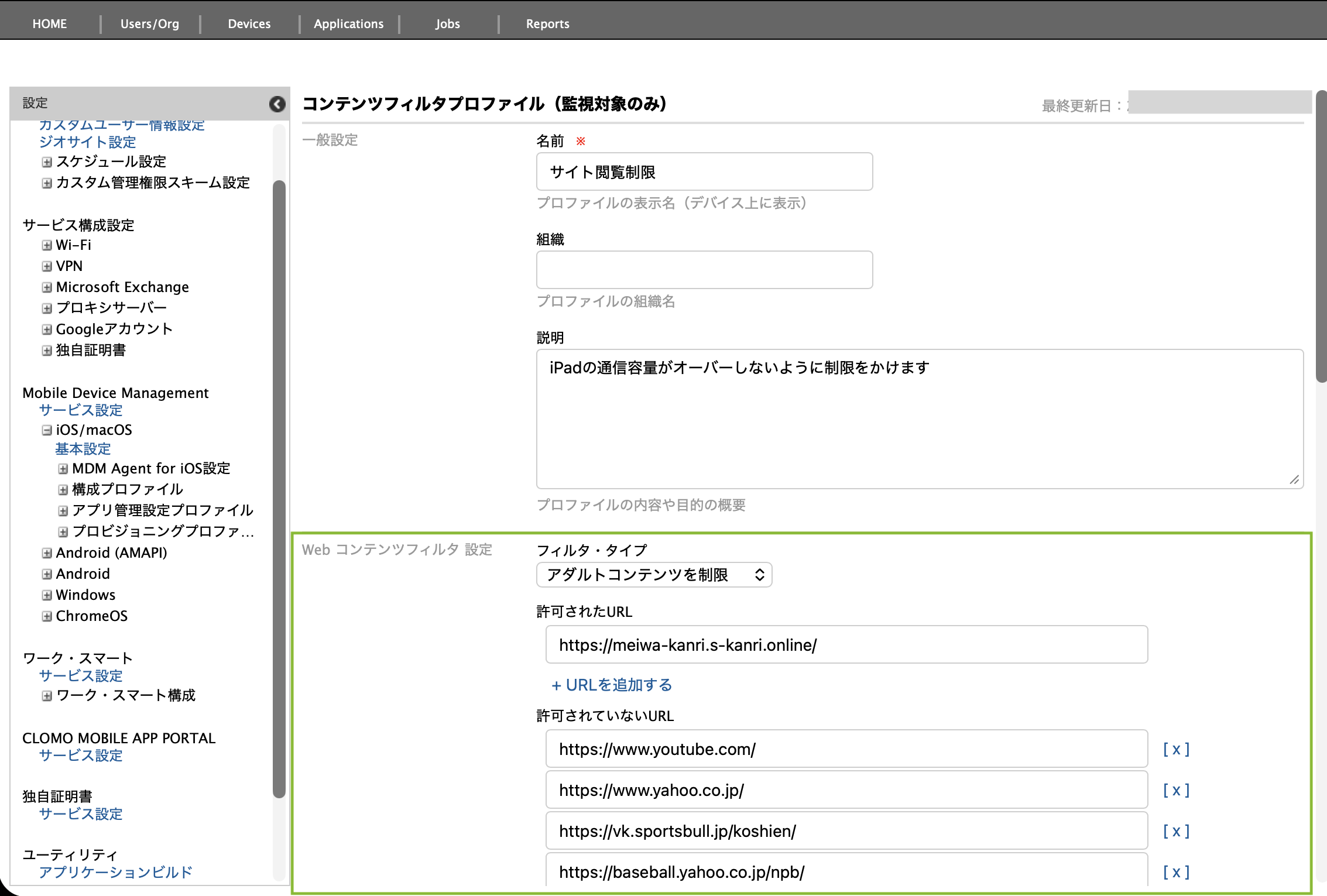Open the フィルタ・タイプ dropdown

click(654, 575)
